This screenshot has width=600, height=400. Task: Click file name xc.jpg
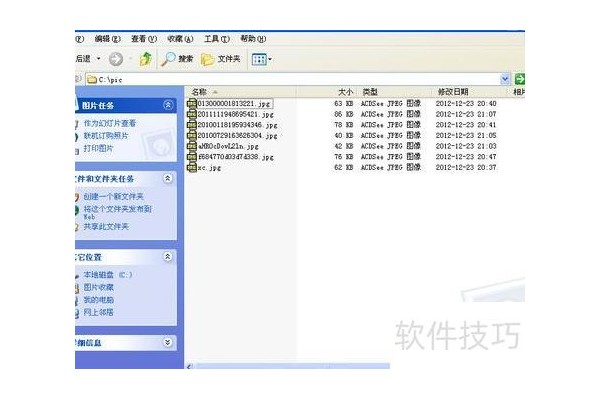209,168
